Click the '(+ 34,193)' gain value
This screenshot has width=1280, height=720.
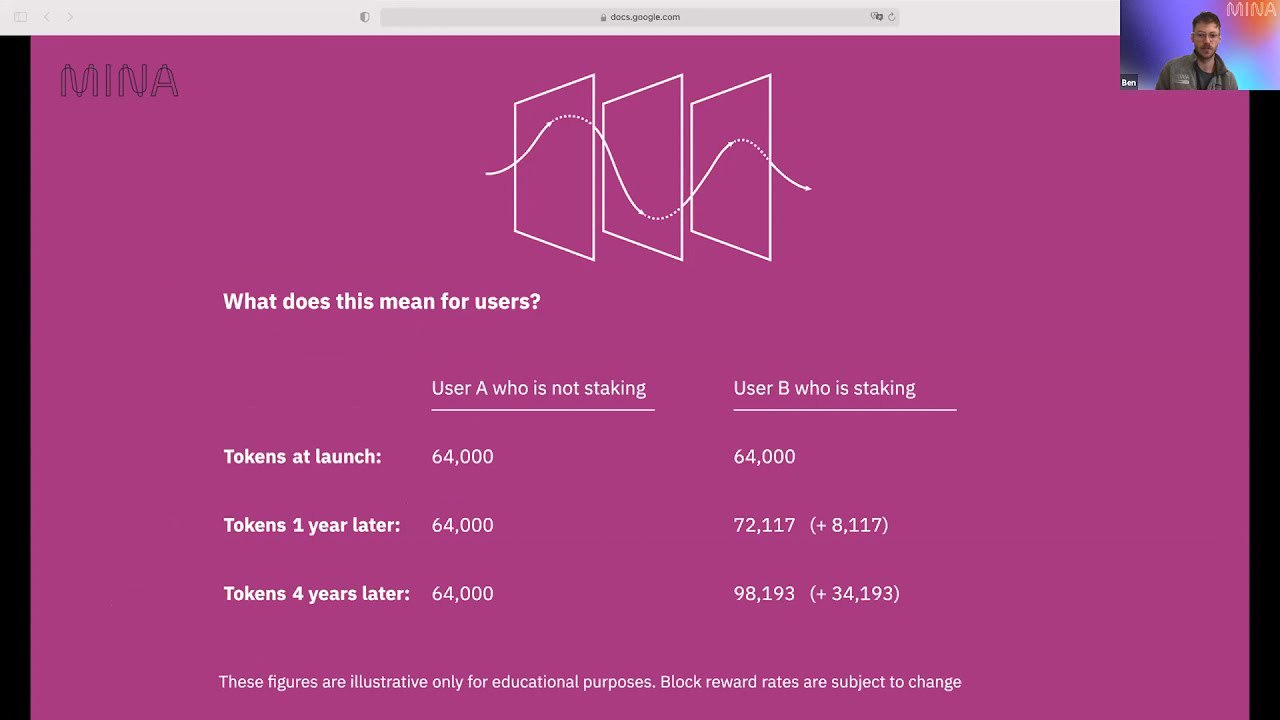855,594
